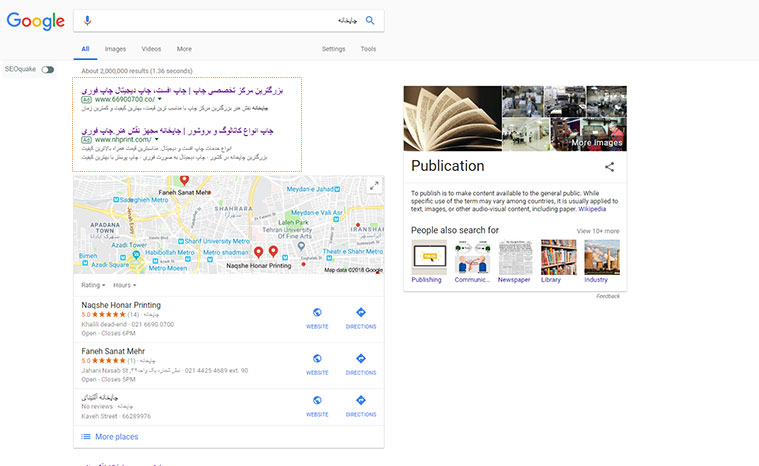Get directions to Faneh Sanat Mehr
Image resolution: width=759 pixels, height=466 pixels.
(x=361, y=364)
